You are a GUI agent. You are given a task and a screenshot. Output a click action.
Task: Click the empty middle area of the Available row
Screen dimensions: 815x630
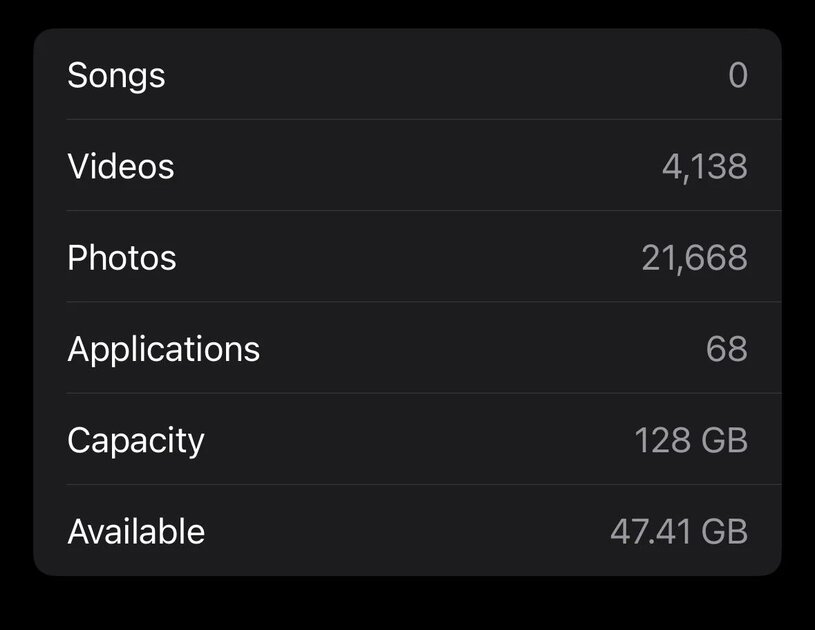[x=408, y=530]
